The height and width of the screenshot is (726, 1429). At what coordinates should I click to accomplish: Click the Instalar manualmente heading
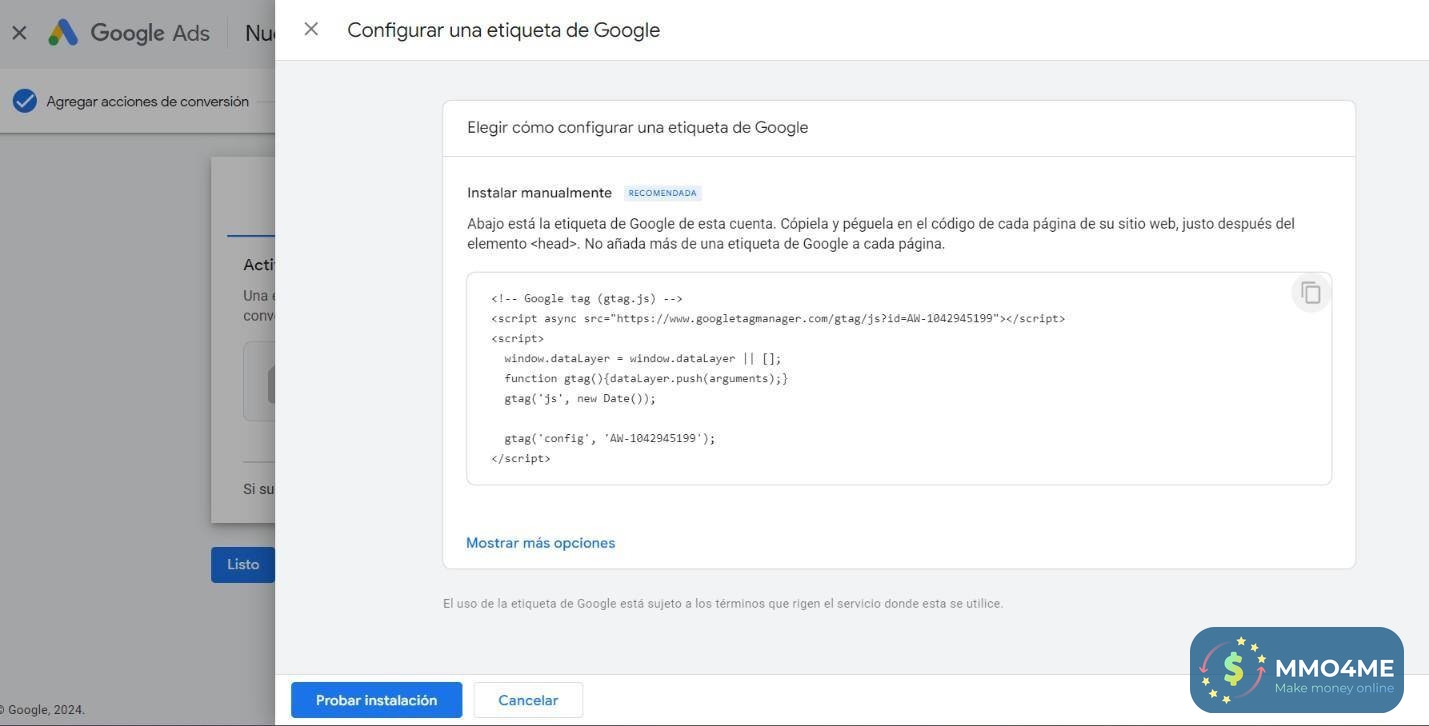[x=539, y=193]
